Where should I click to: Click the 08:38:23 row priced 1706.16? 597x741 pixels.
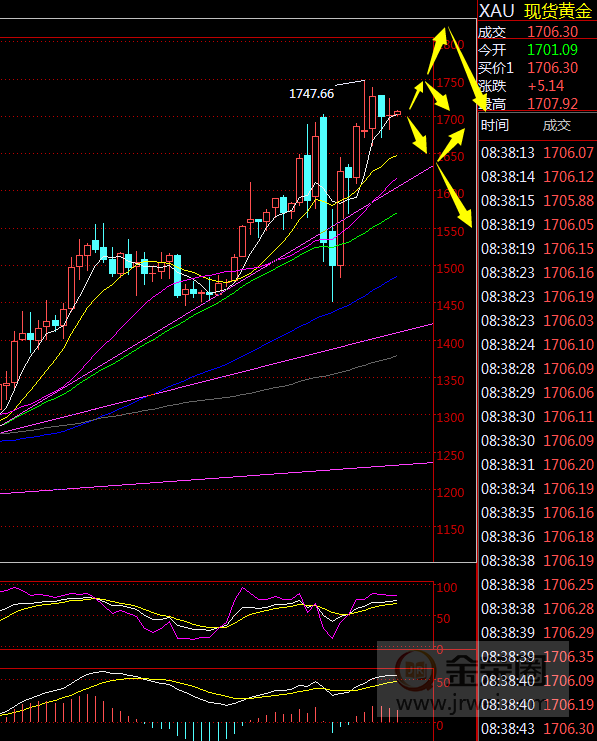[537, 273]
